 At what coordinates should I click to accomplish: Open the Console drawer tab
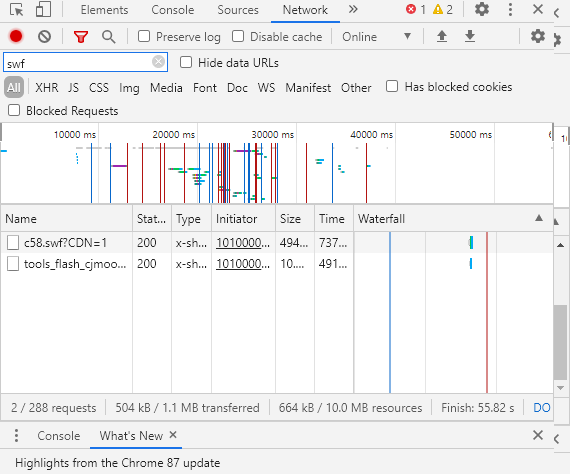pyautogui.click(x=59, y=436)
